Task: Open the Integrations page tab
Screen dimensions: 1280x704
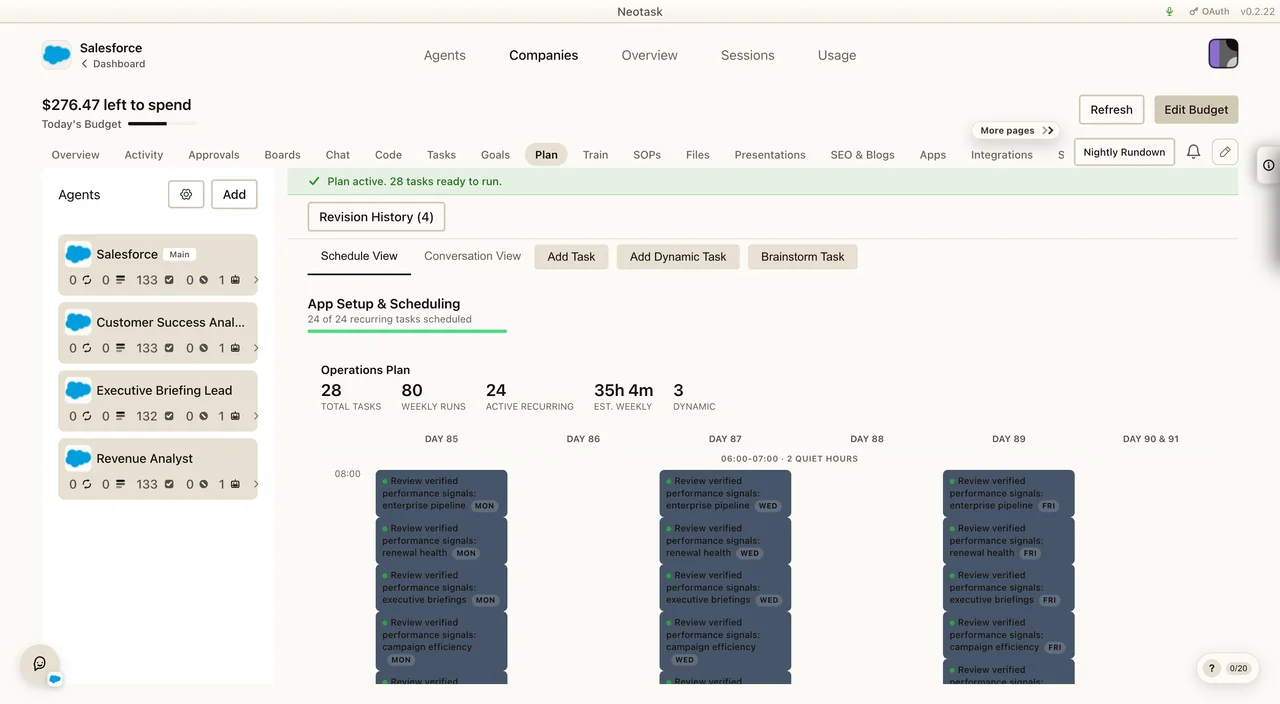Action: (x=1001, y=155)
